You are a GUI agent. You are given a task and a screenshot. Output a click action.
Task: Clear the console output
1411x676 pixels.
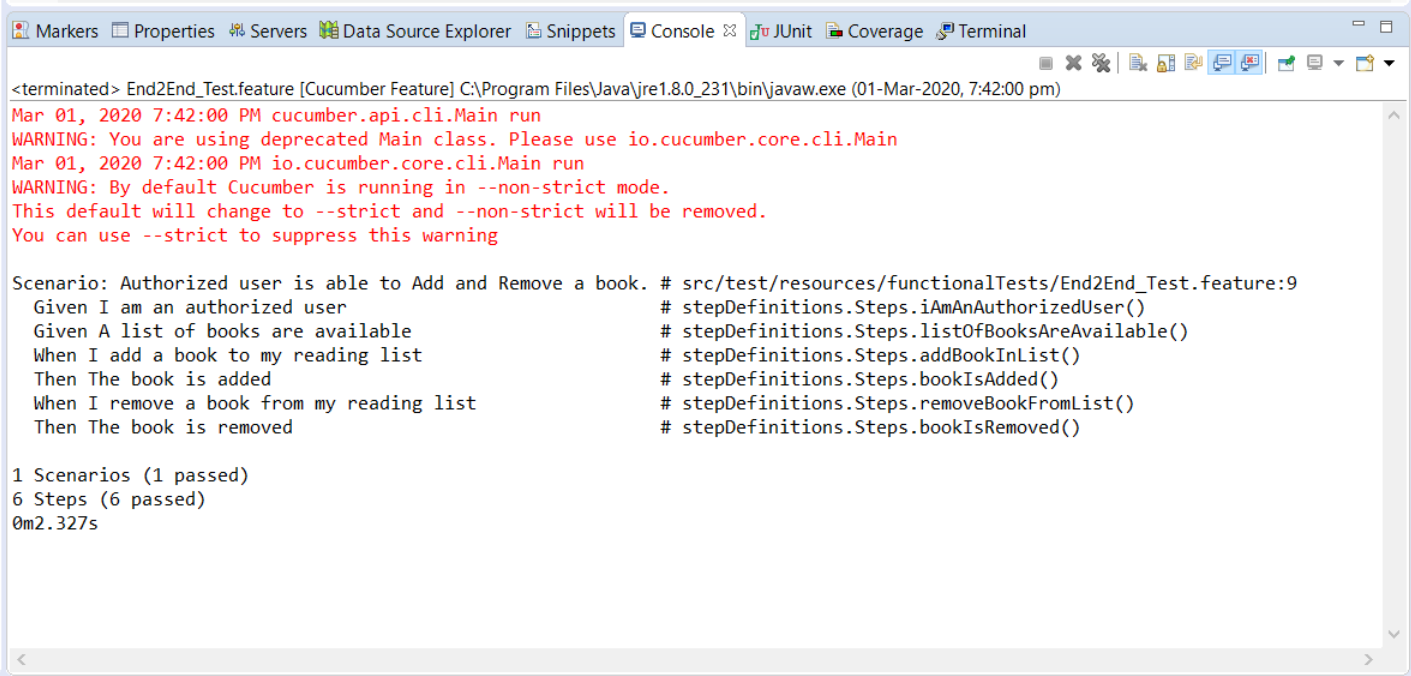click(1138, 63)
